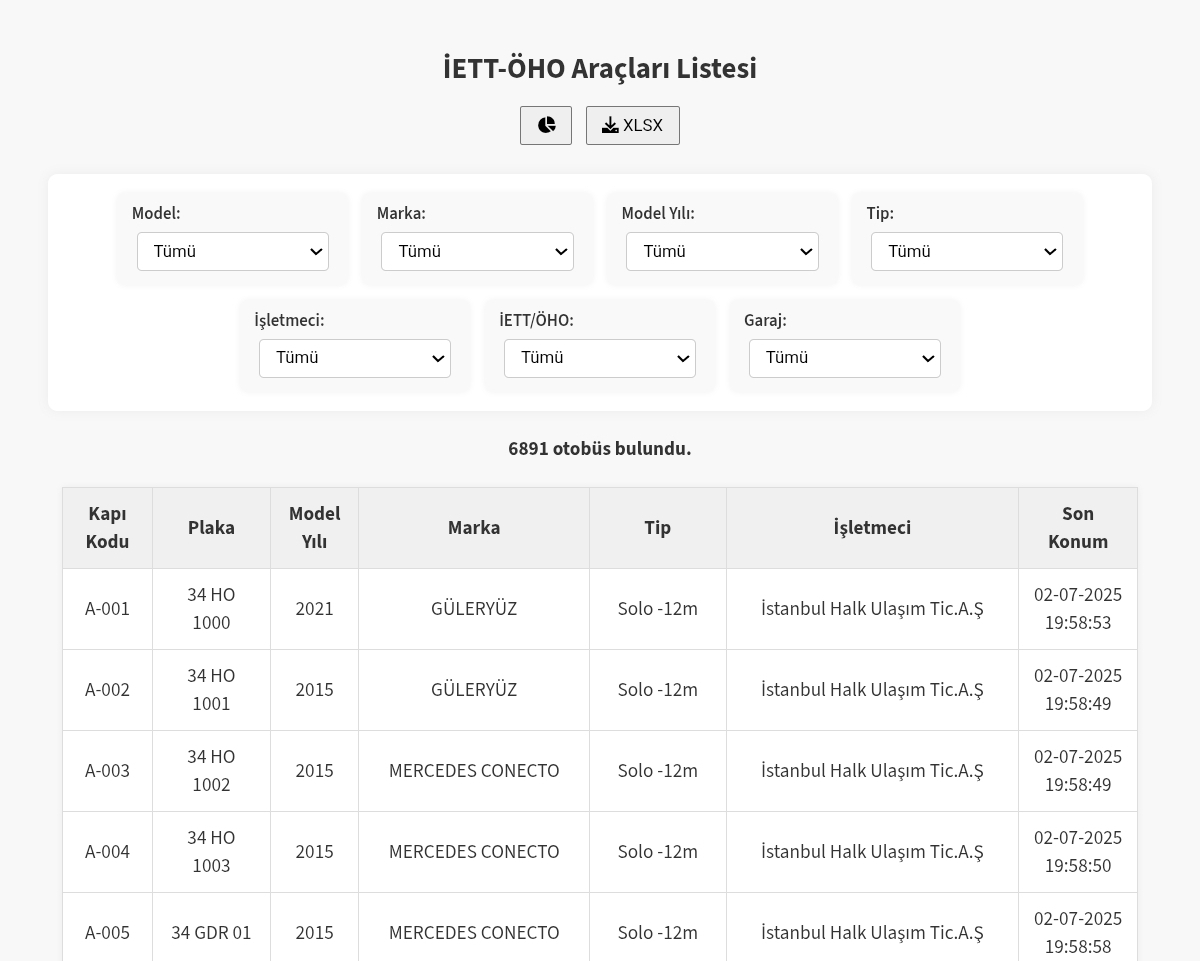
Task: Click Solo -12m in row A-001
Action: pos(657,609)
